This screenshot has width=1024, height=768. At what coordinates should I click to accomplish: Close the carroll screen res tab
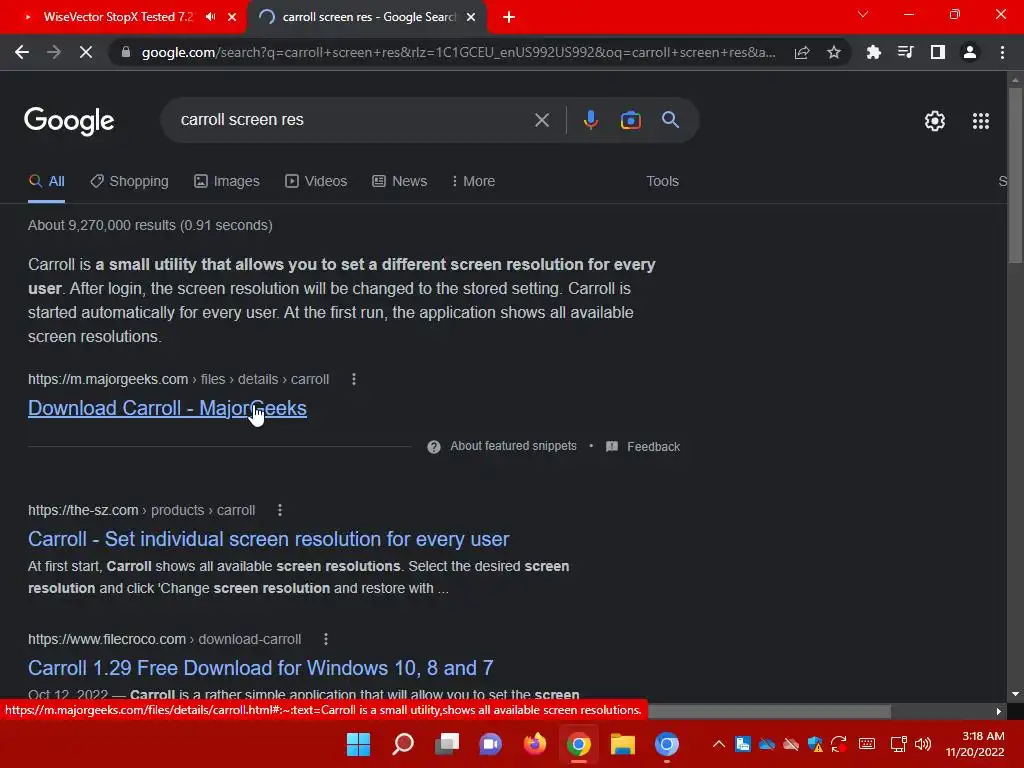[471, 17]
